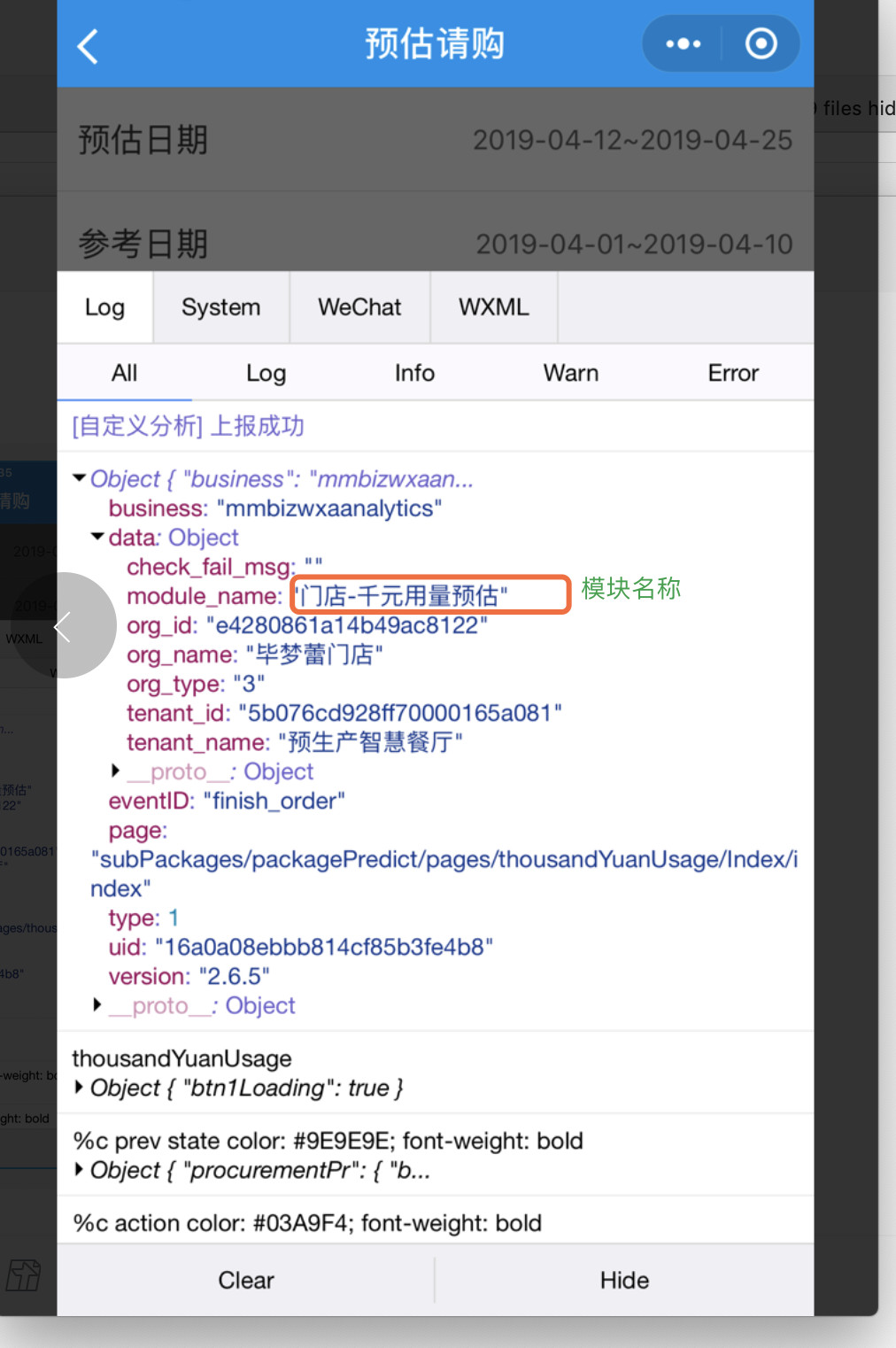Open the three-dot more menu
896x1348 pixels.
pos(683,43)
